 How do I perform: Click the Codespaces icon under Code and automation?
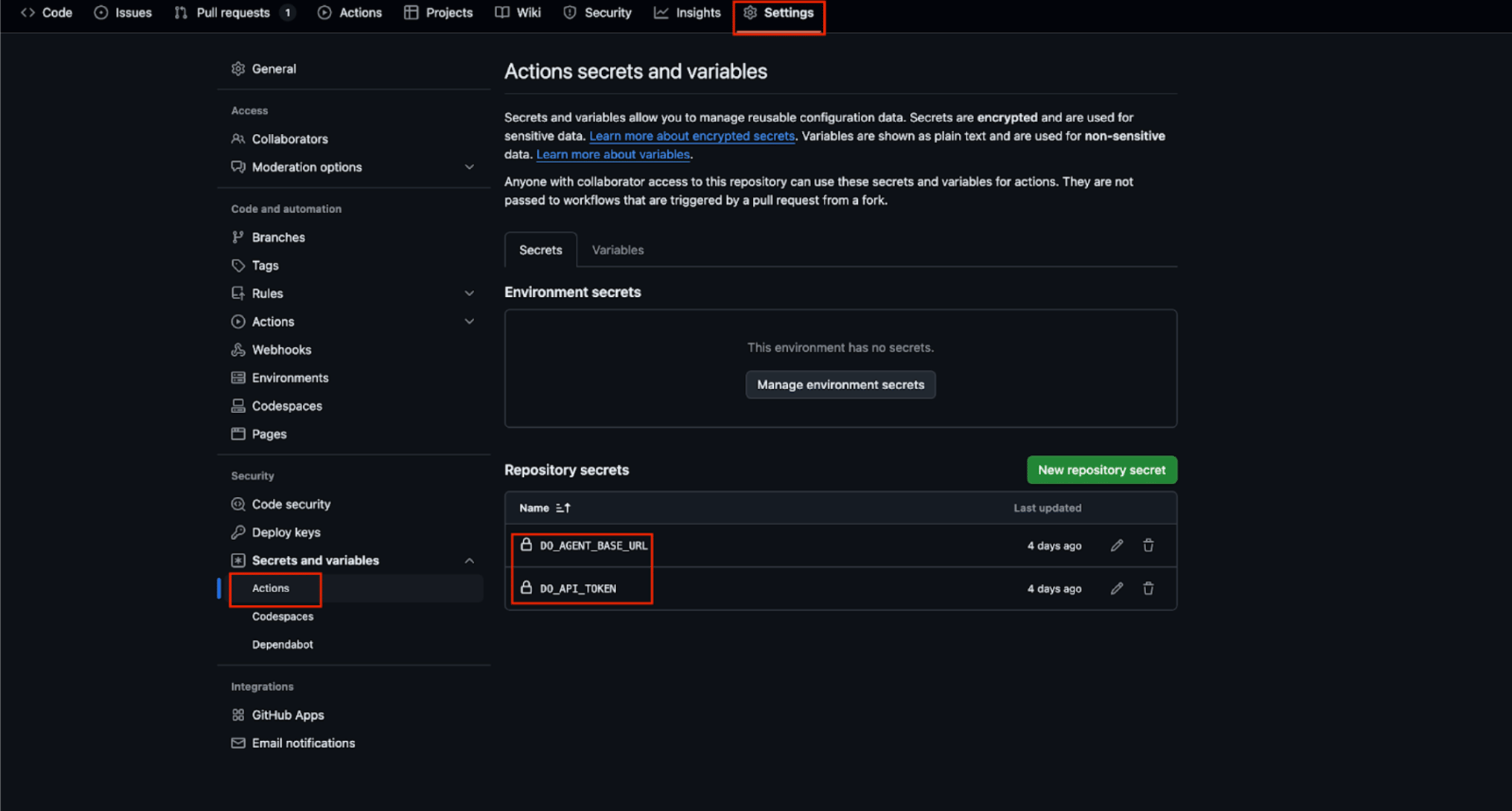[x=238, y=406]
